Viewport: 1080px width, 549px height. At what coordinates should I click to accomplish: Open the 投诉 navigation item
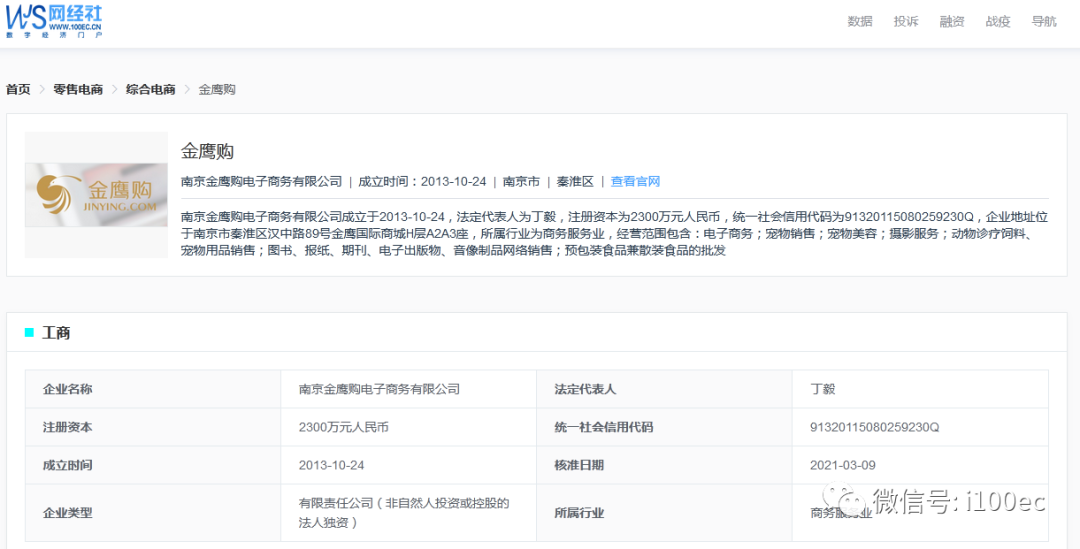pos(906,21)
